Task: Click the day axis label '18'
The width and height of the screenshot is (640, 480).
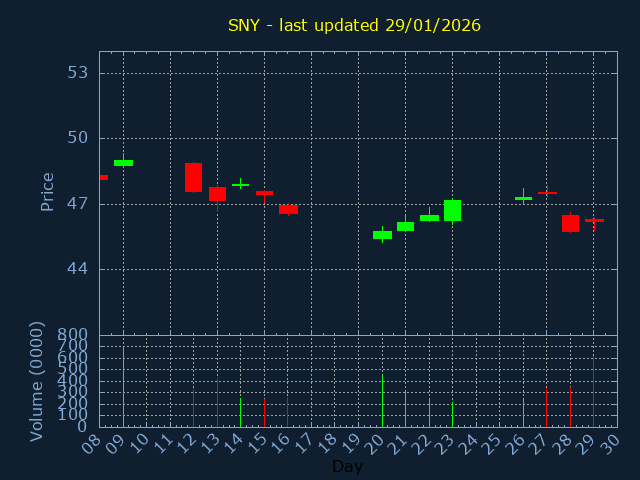Action: [x=327, y=444]
